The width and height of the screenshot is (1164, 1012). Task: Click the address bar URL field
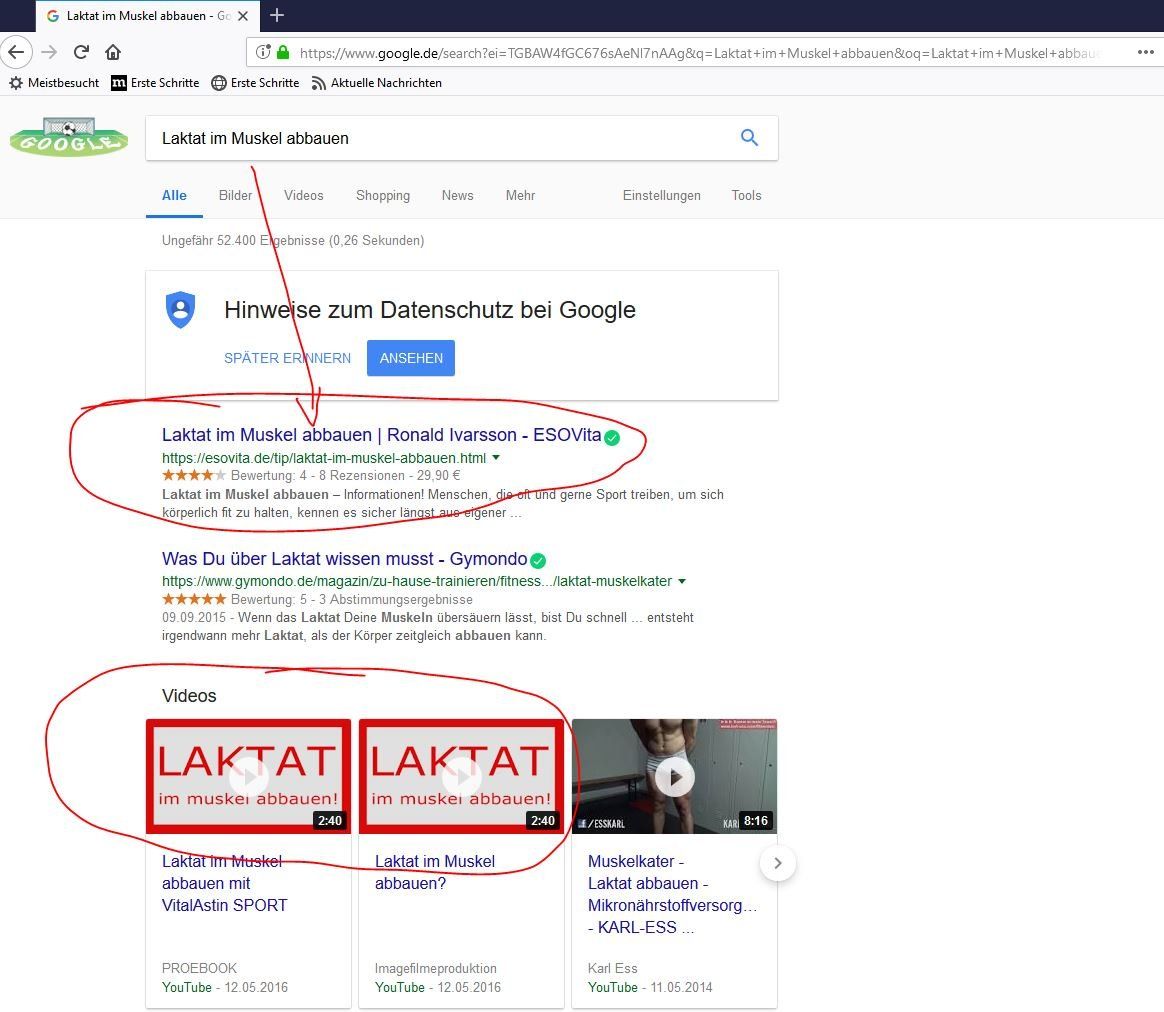point(698,53)
